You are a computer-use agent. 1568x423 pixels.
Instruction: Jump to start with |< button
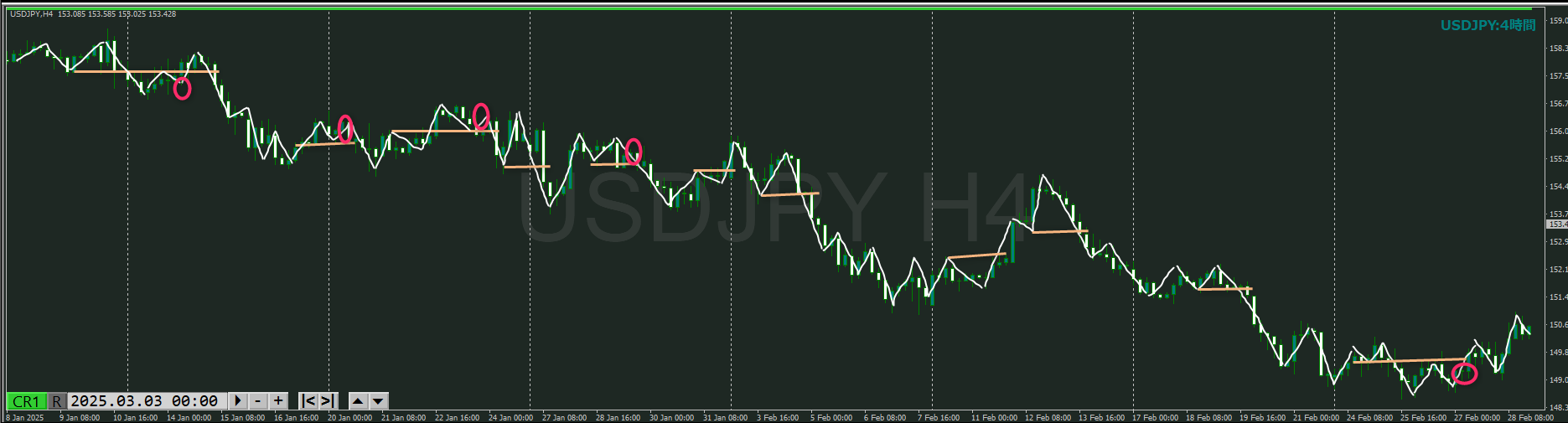click(x=308, y=401)
